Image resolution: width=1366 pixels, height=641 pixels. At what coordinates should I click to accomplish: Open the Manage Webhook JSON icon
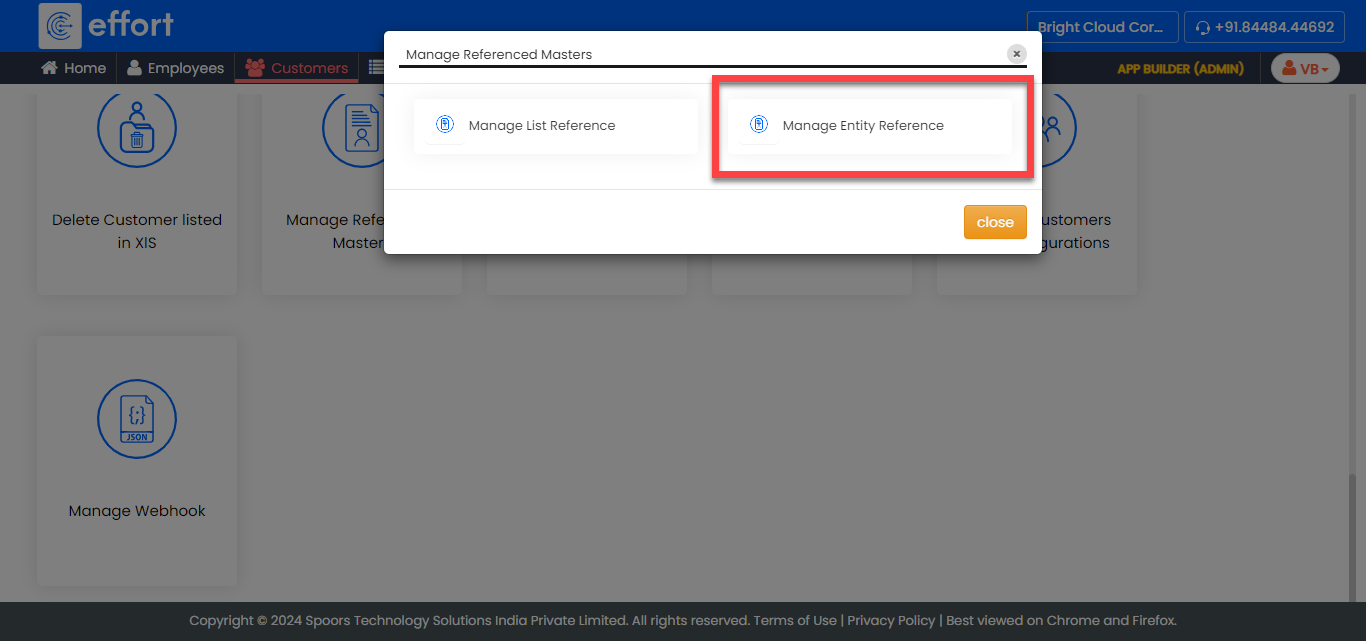(x=137, y=419)
